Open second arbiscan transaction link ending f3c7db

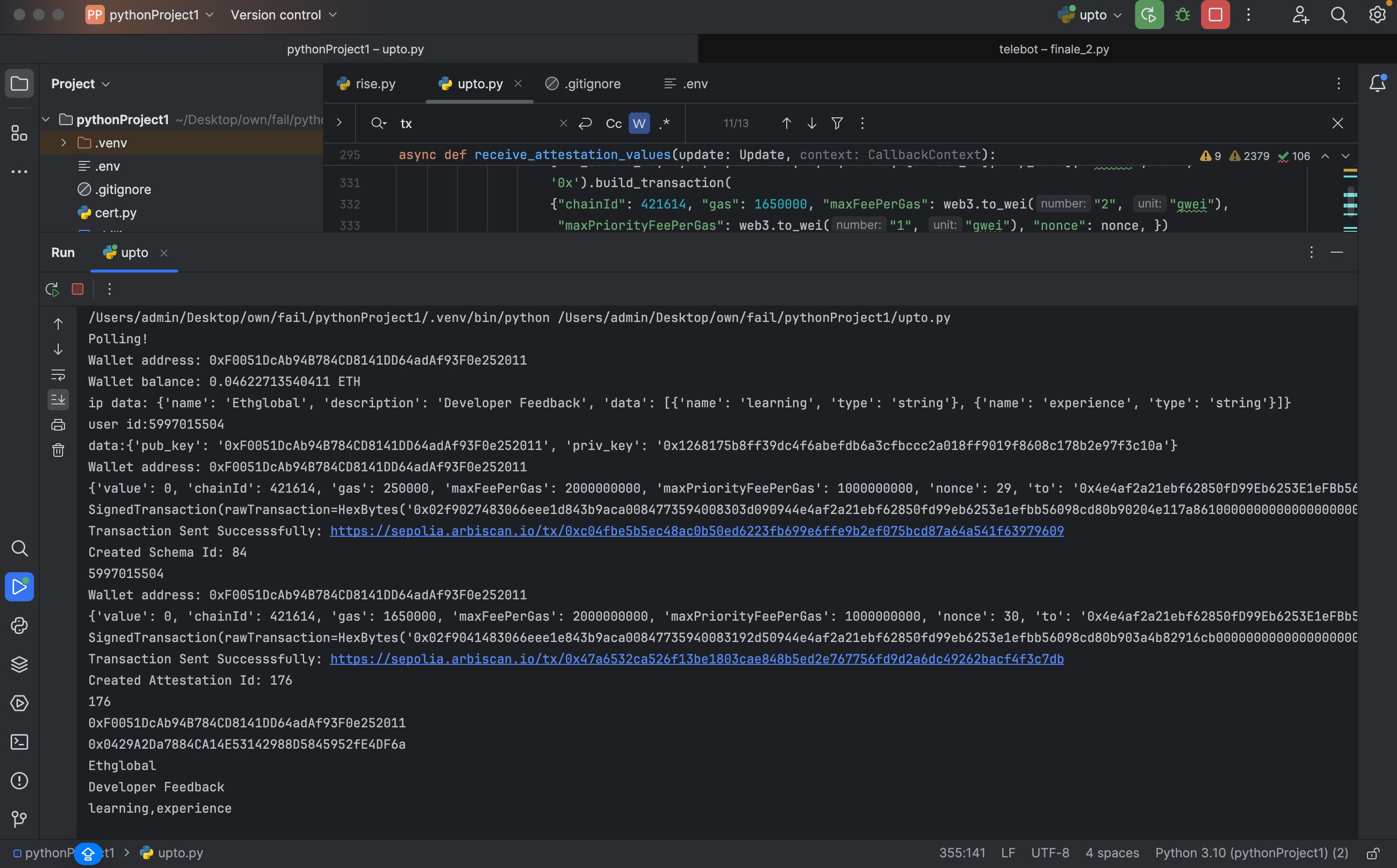click(697, 659)
